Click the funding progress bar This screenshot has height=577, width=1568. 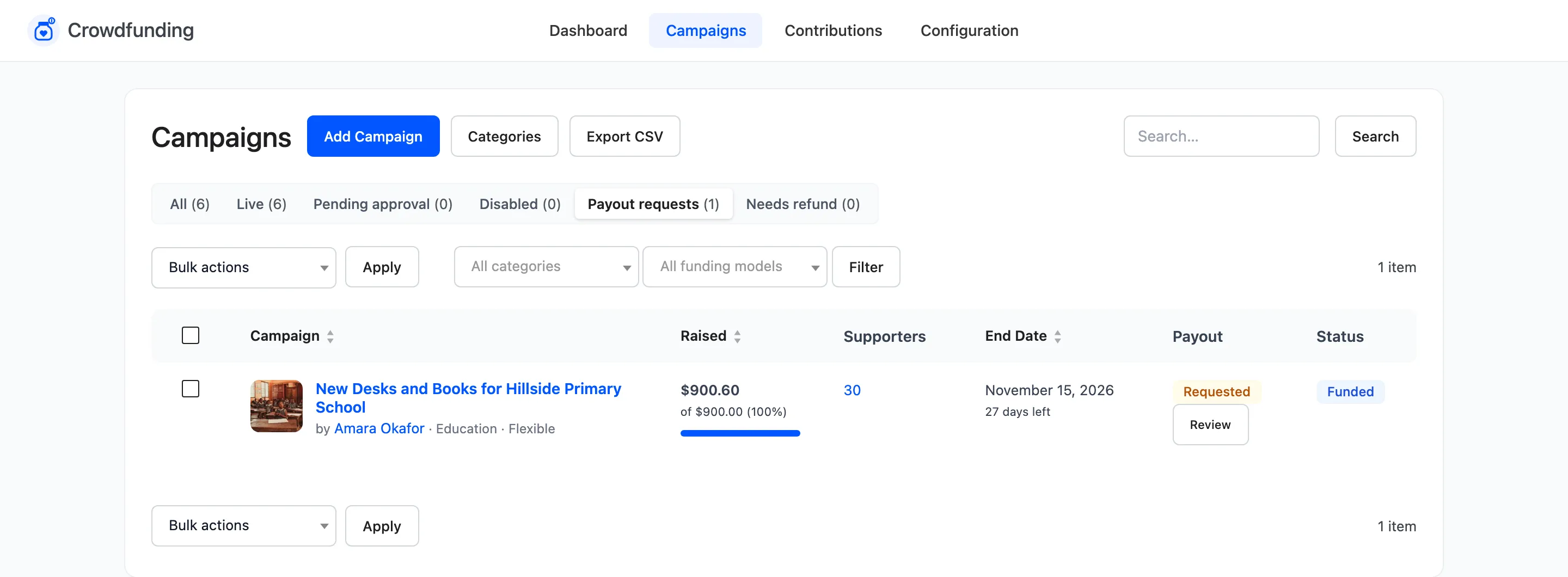pyautogui.click(x=739, y=433)
